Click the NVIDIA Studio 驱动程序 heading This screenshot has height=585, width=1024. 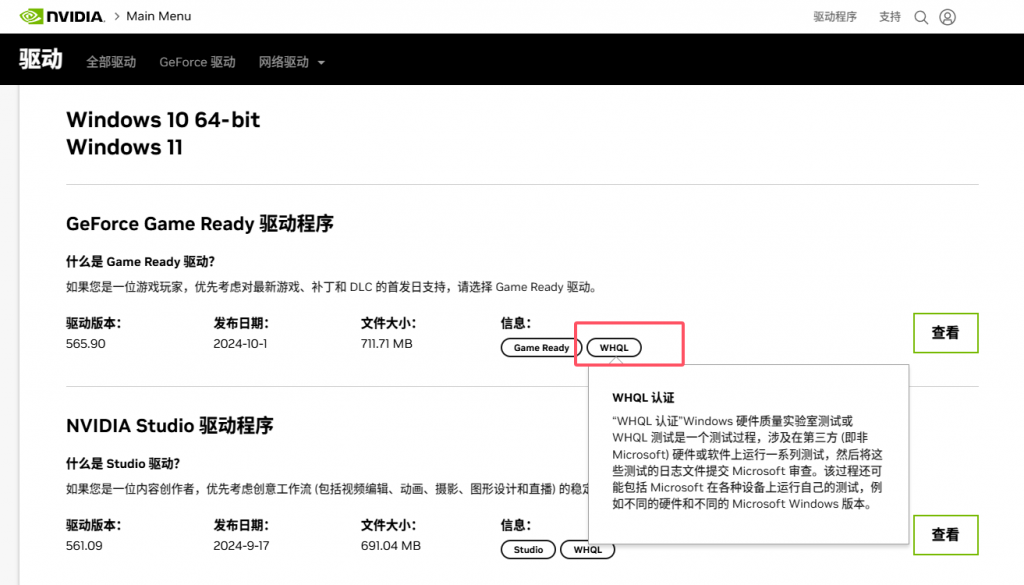(169, 426)
